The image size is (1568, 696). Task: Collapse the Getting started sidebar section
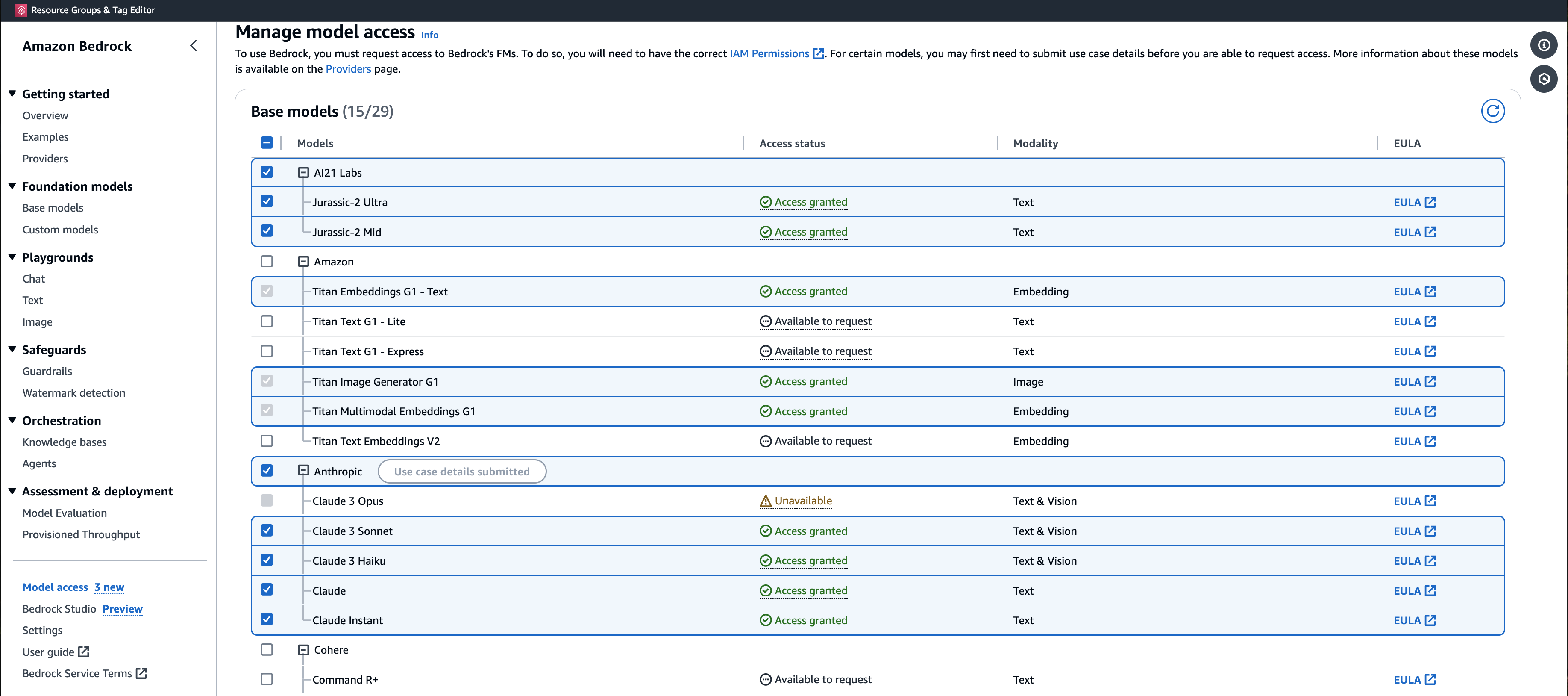click(12, 94)
